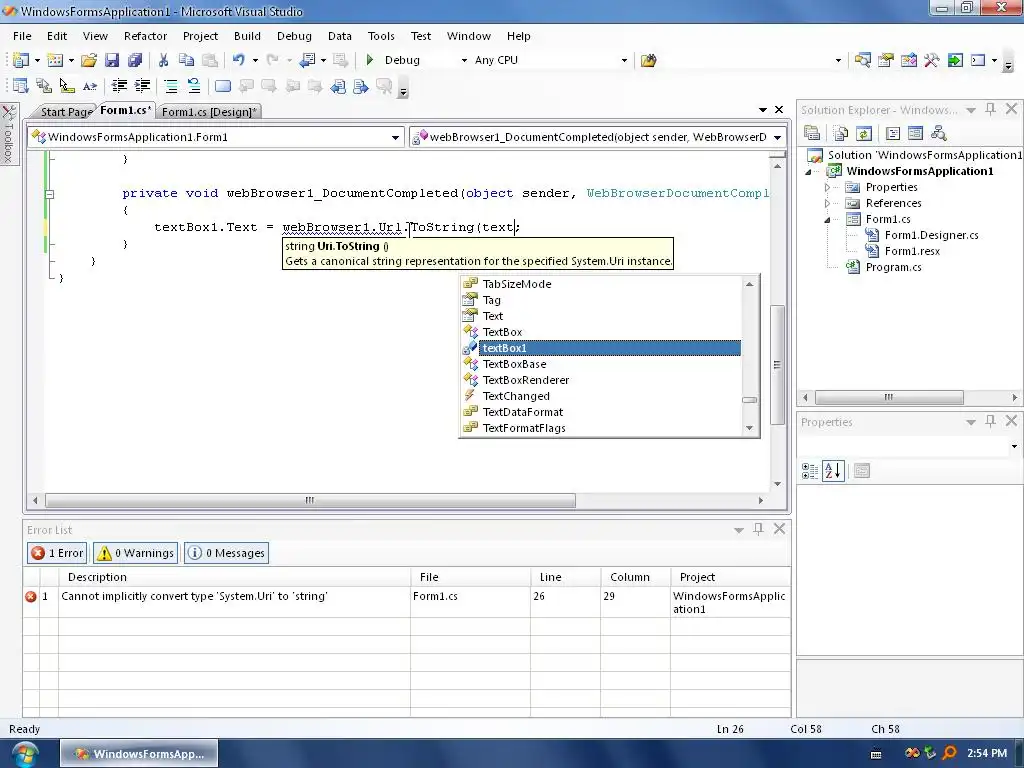Click the IntelliSense list scroll down arrow
This screenshot has width=1024, height=768.
[x=749, y=428]
